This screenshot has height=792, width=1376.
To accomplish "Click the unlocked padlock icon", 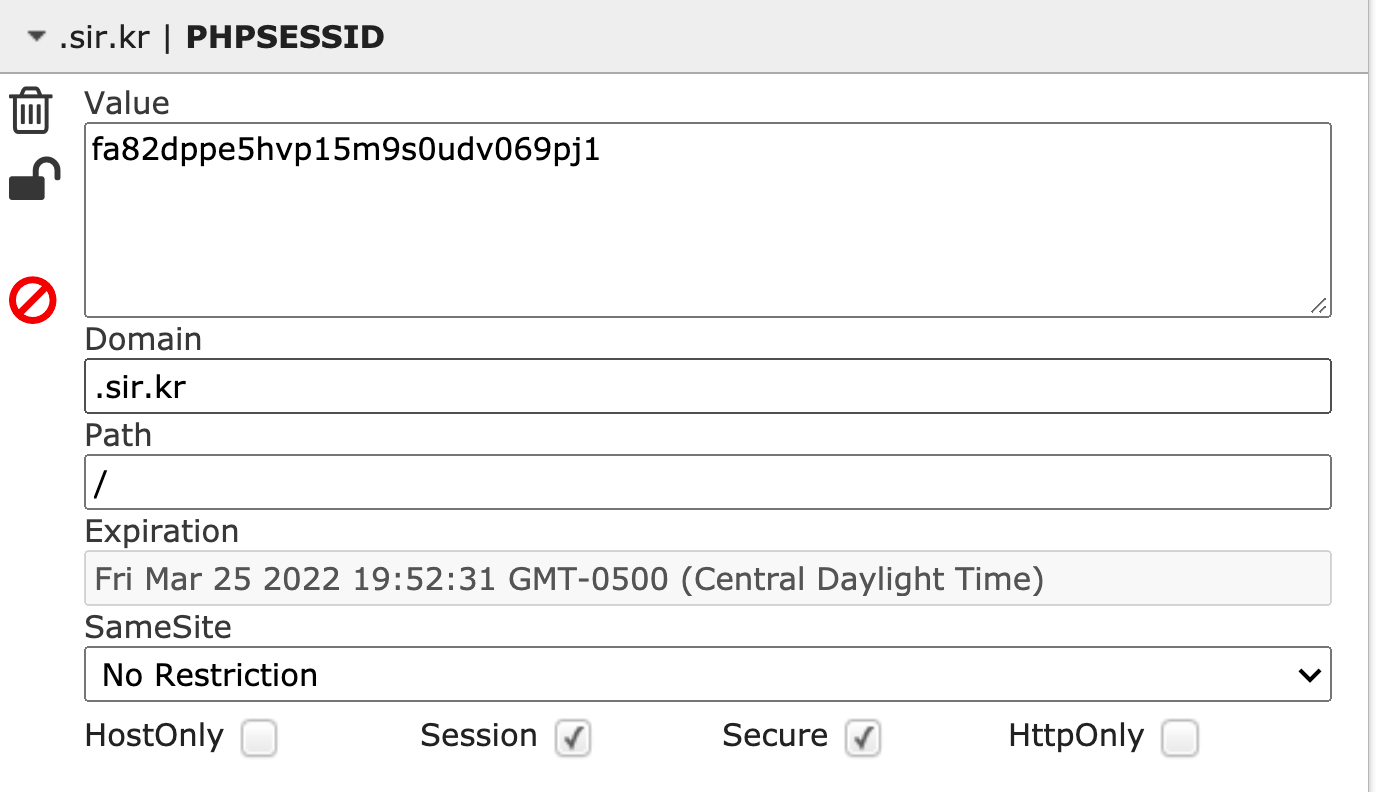I will 34,180.
